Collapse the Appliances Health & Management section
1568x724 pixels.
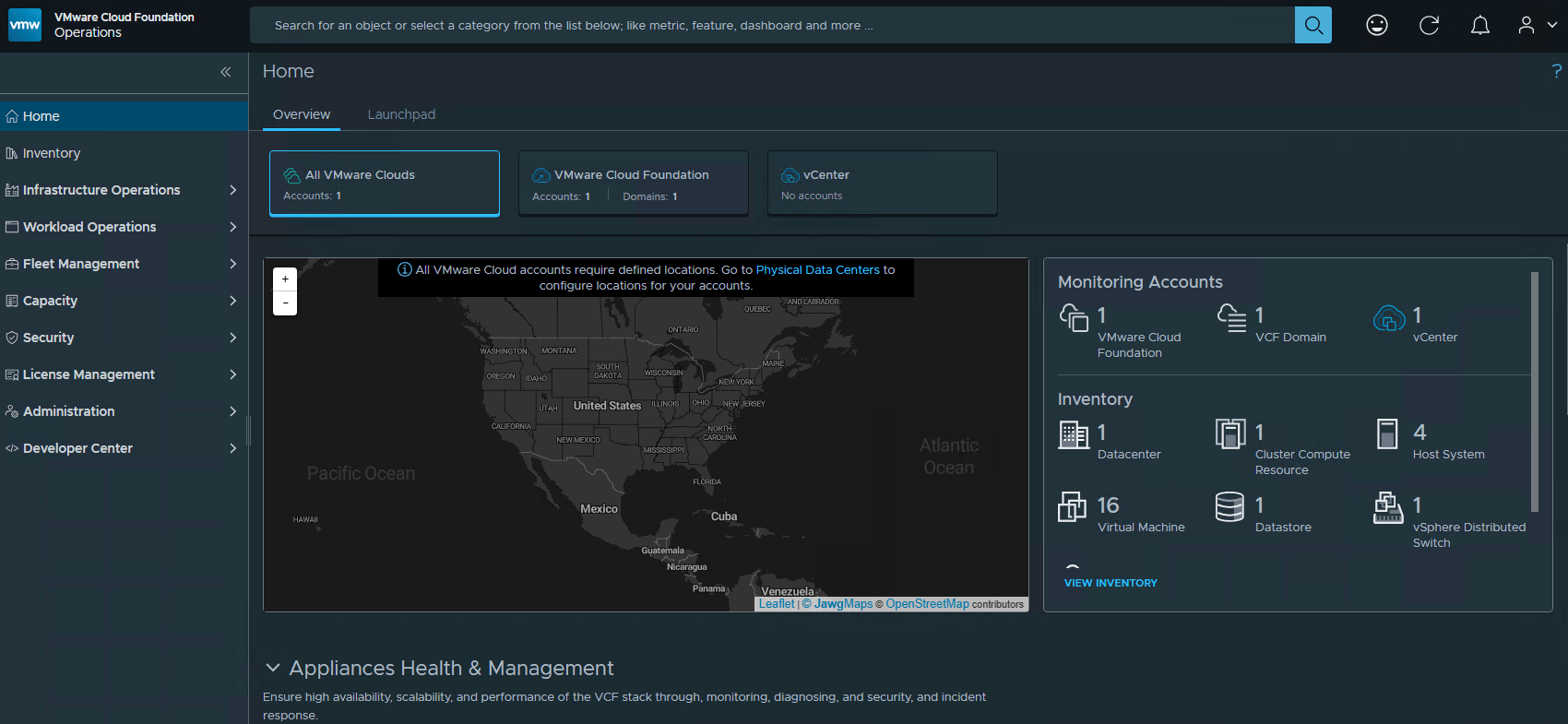click(x=273, y=668)
